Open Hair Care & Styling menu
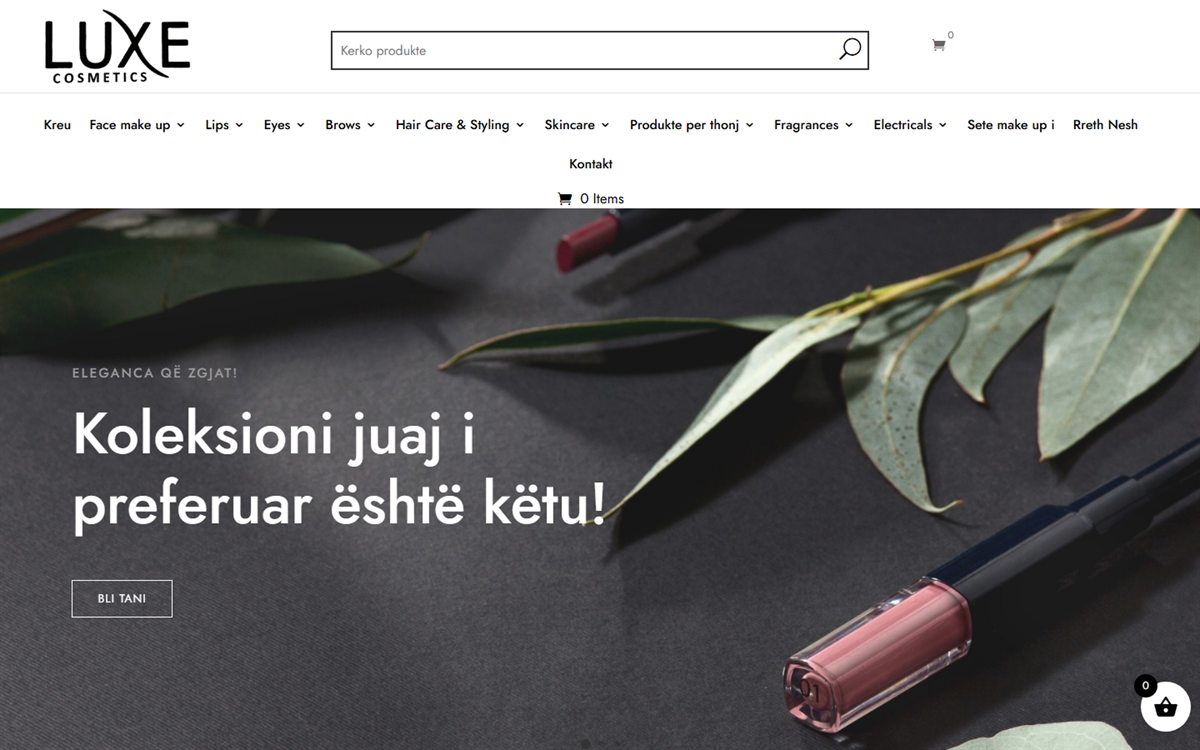 click(452, 125)
